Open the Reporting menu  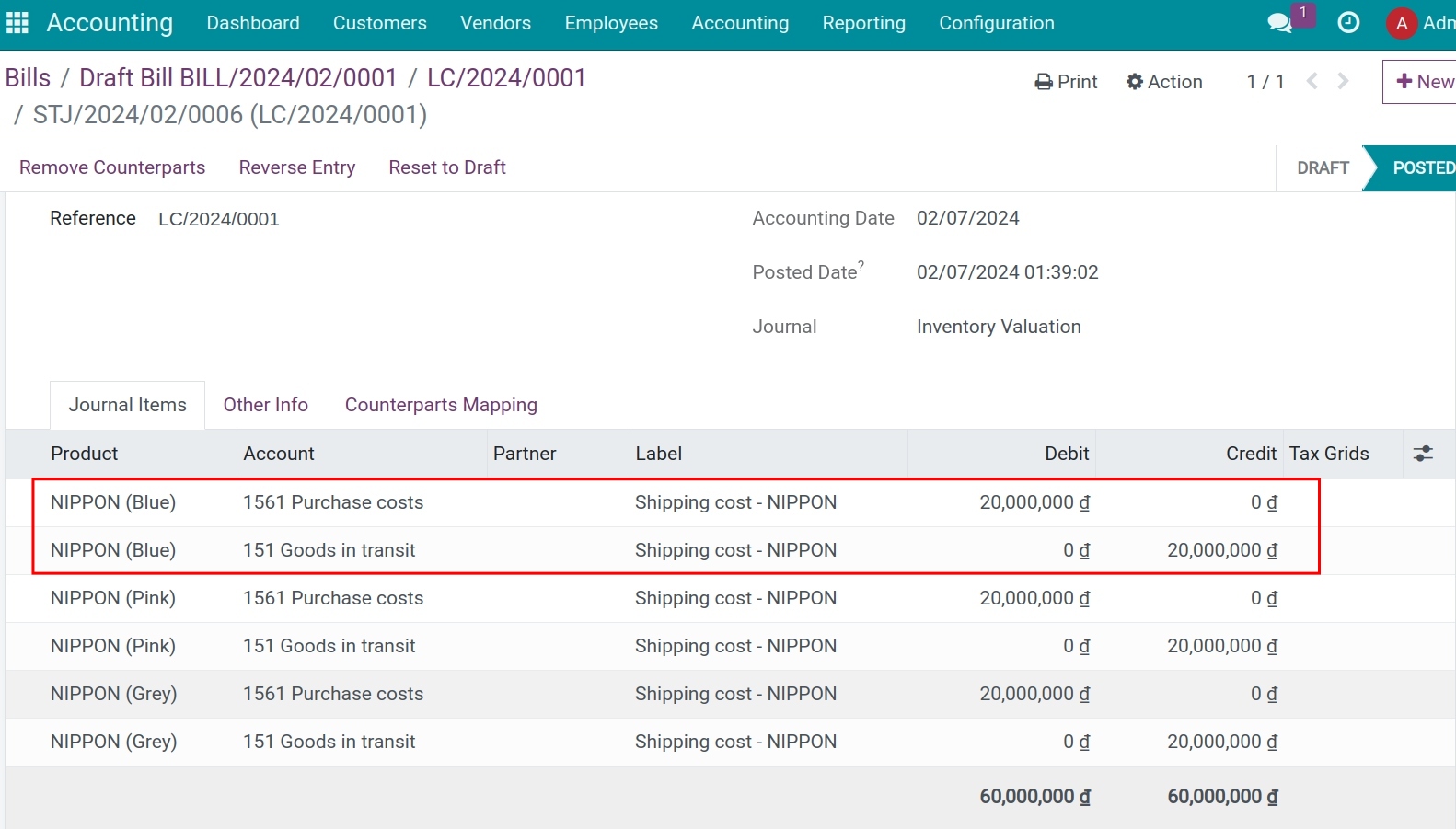pos(863,23)
